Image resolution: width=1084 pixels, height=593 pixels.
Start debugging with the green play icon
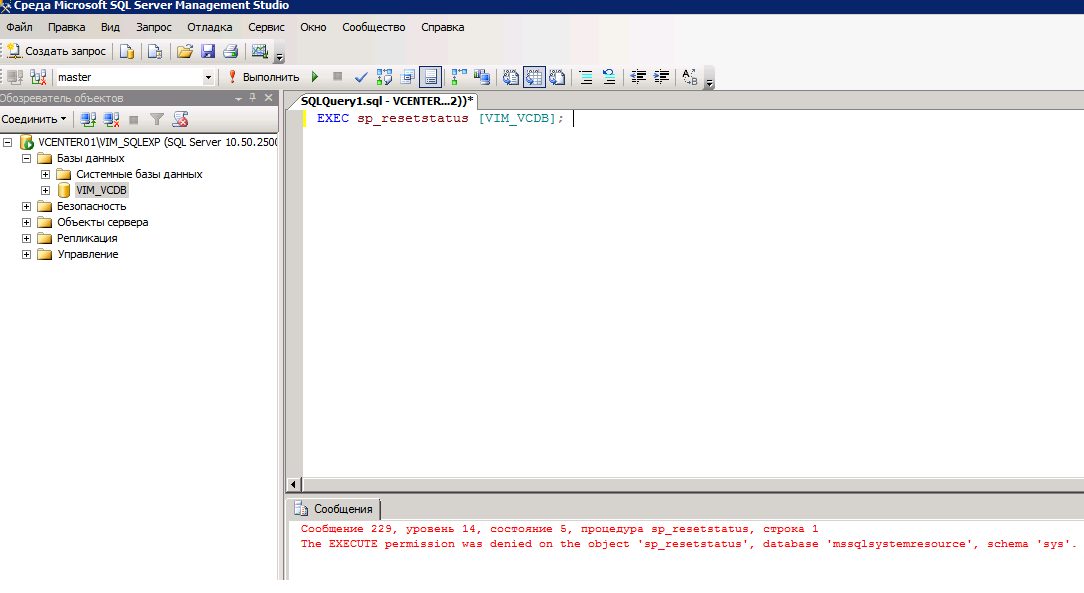pyautogui.click(x=315, y=77)
